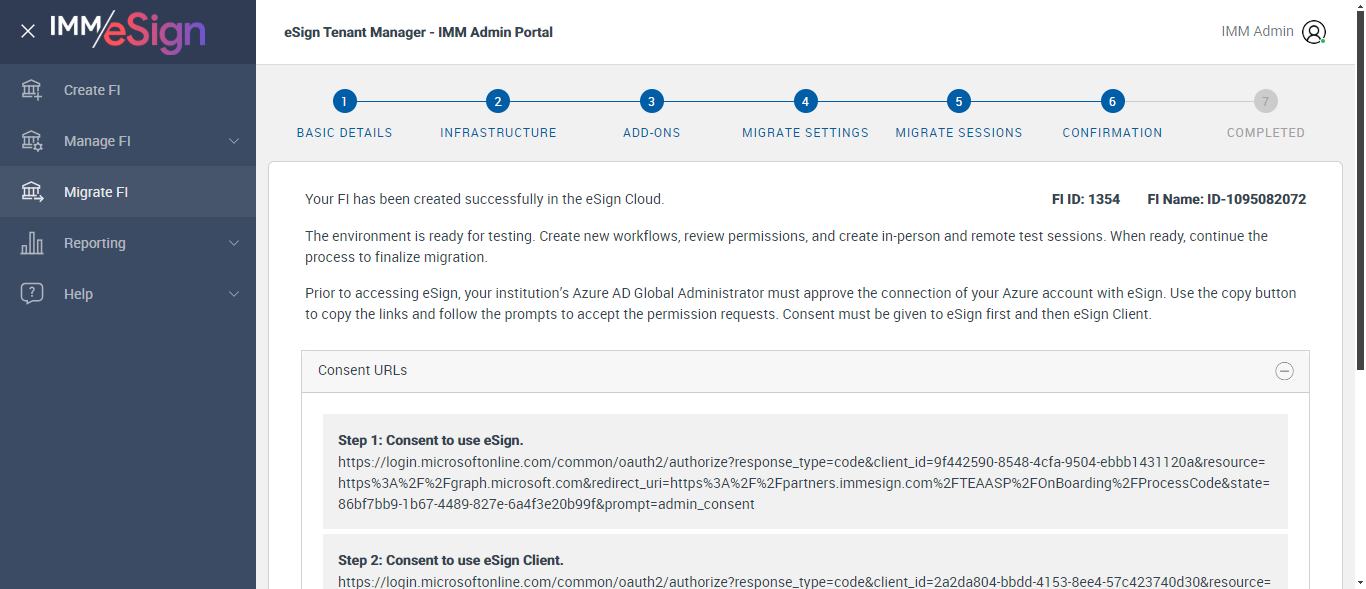The height and width of the screenshot is (589, 1366).
Task: Close the sidebar with the X icon
Action: [28, 31]
